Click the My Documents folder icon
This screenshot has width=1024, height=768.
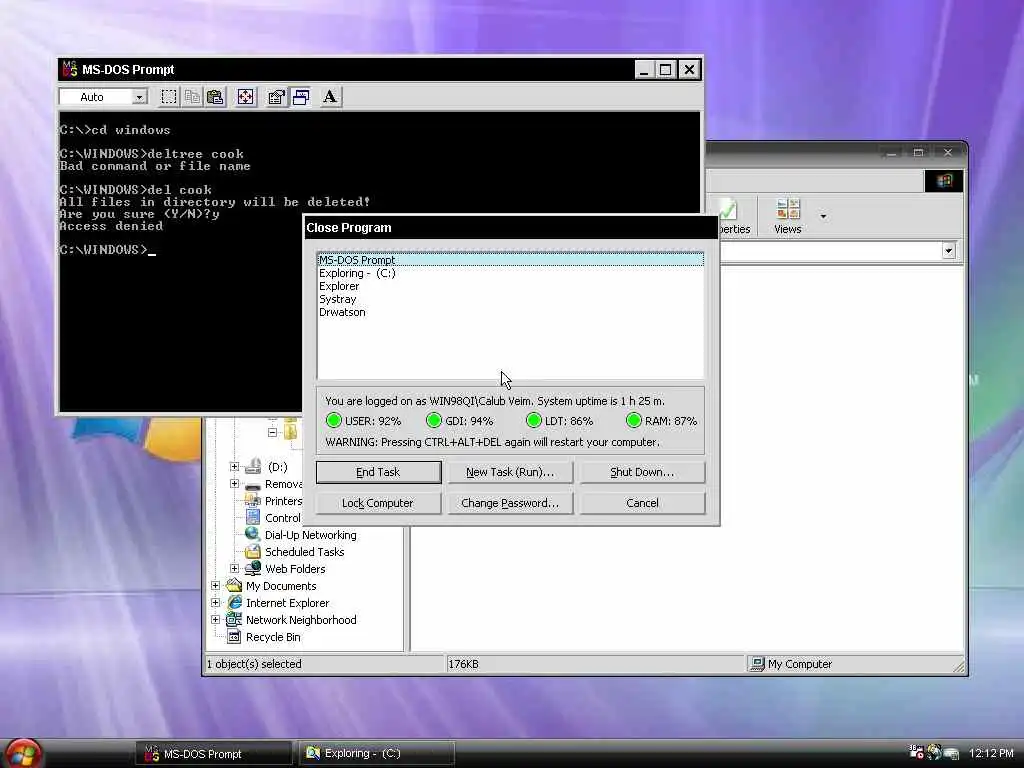tap(234, 585)
